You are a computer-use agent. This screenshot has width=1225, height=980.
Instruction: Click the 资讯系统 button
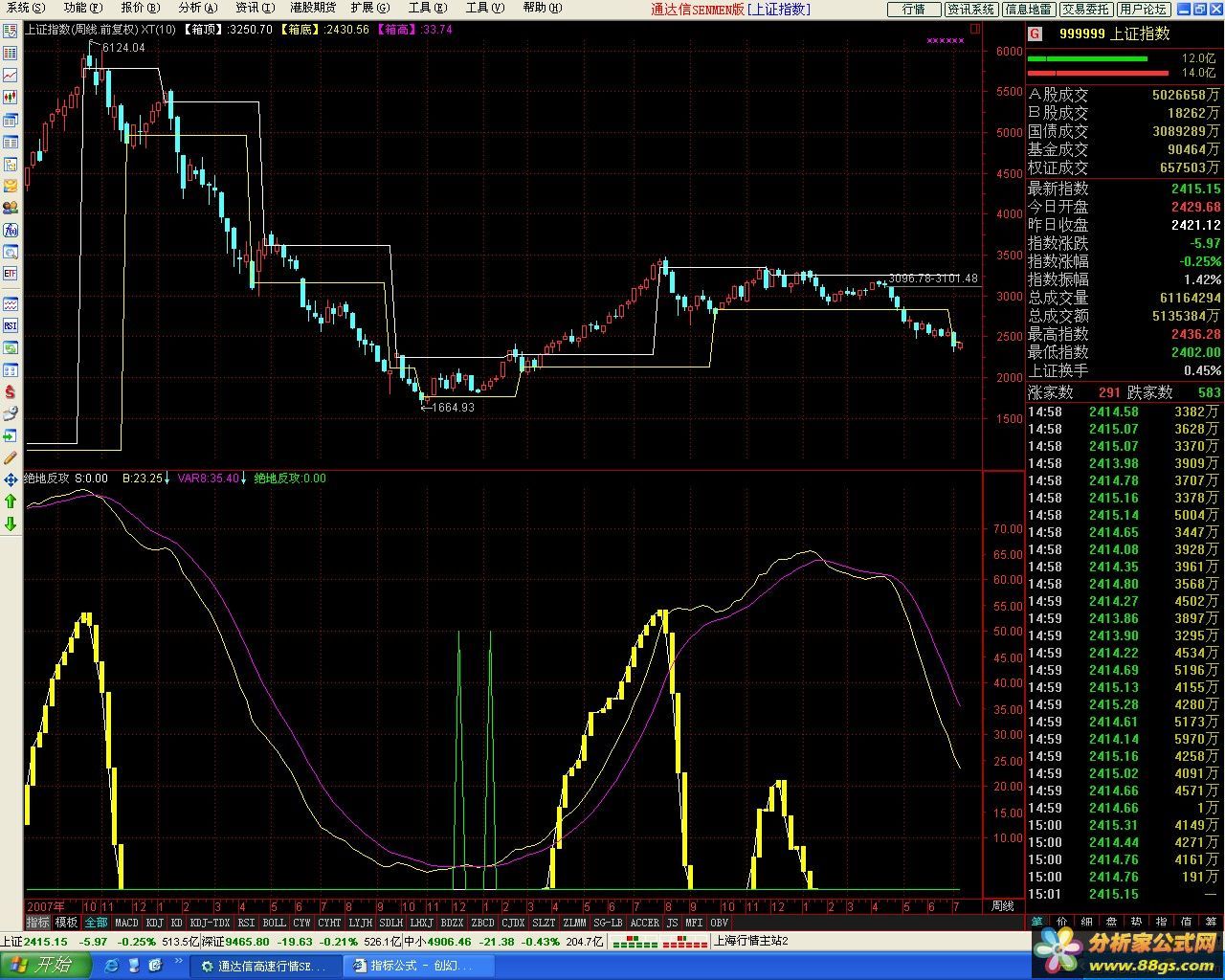click(970, 9)
